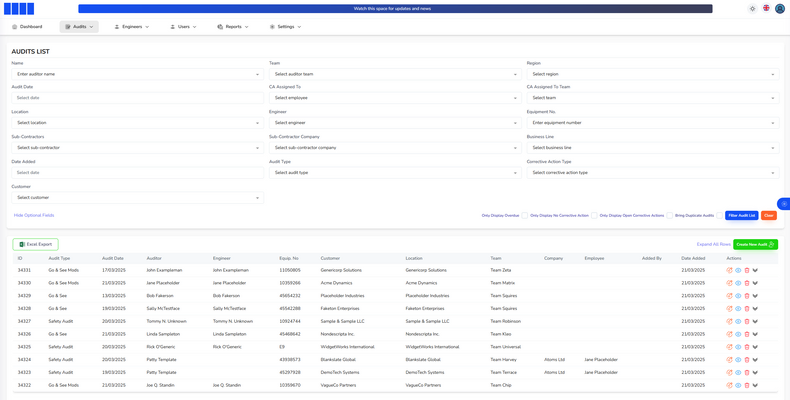The width and height of the screenshot is (790, 400).
Task: Open the Select employee dropdown
Action: [395, 98]
